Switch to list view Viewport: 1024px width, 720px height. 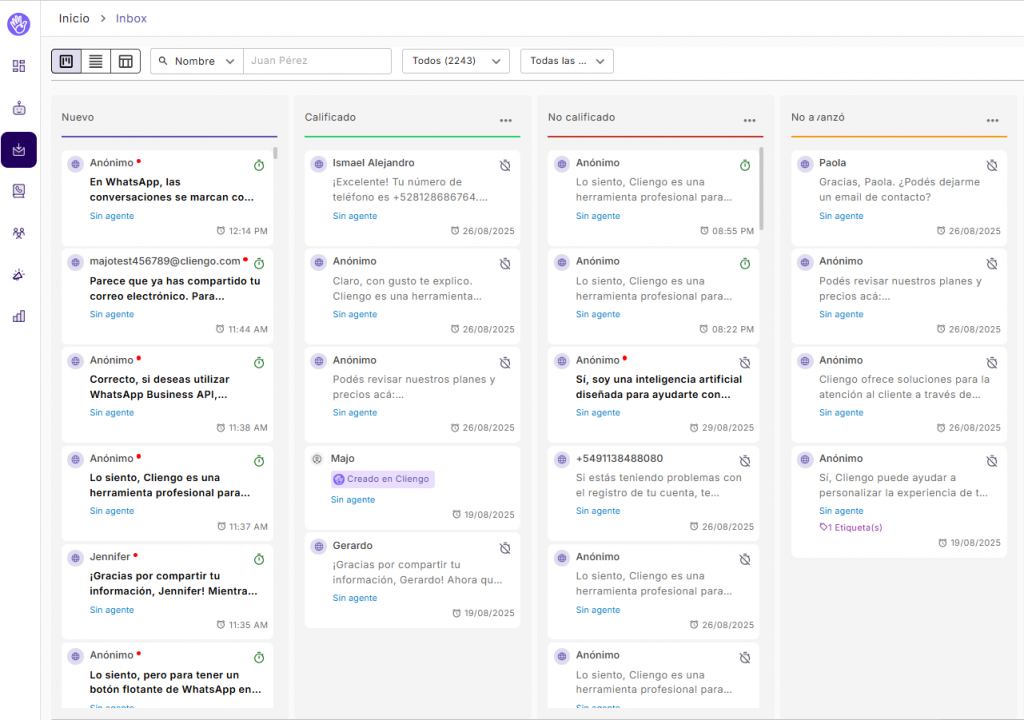[x=96, y=61]
